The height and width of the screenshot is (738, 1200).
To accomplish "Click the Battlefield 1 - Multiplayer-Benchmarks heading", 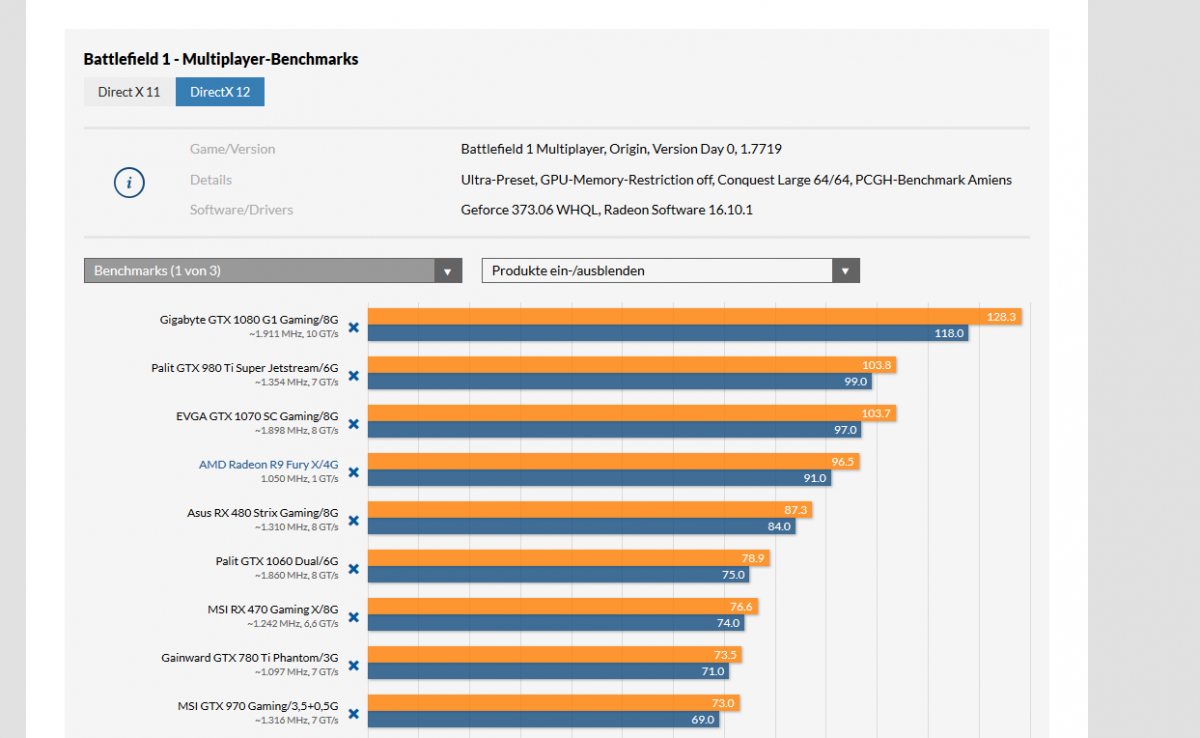I will (221, 59).
